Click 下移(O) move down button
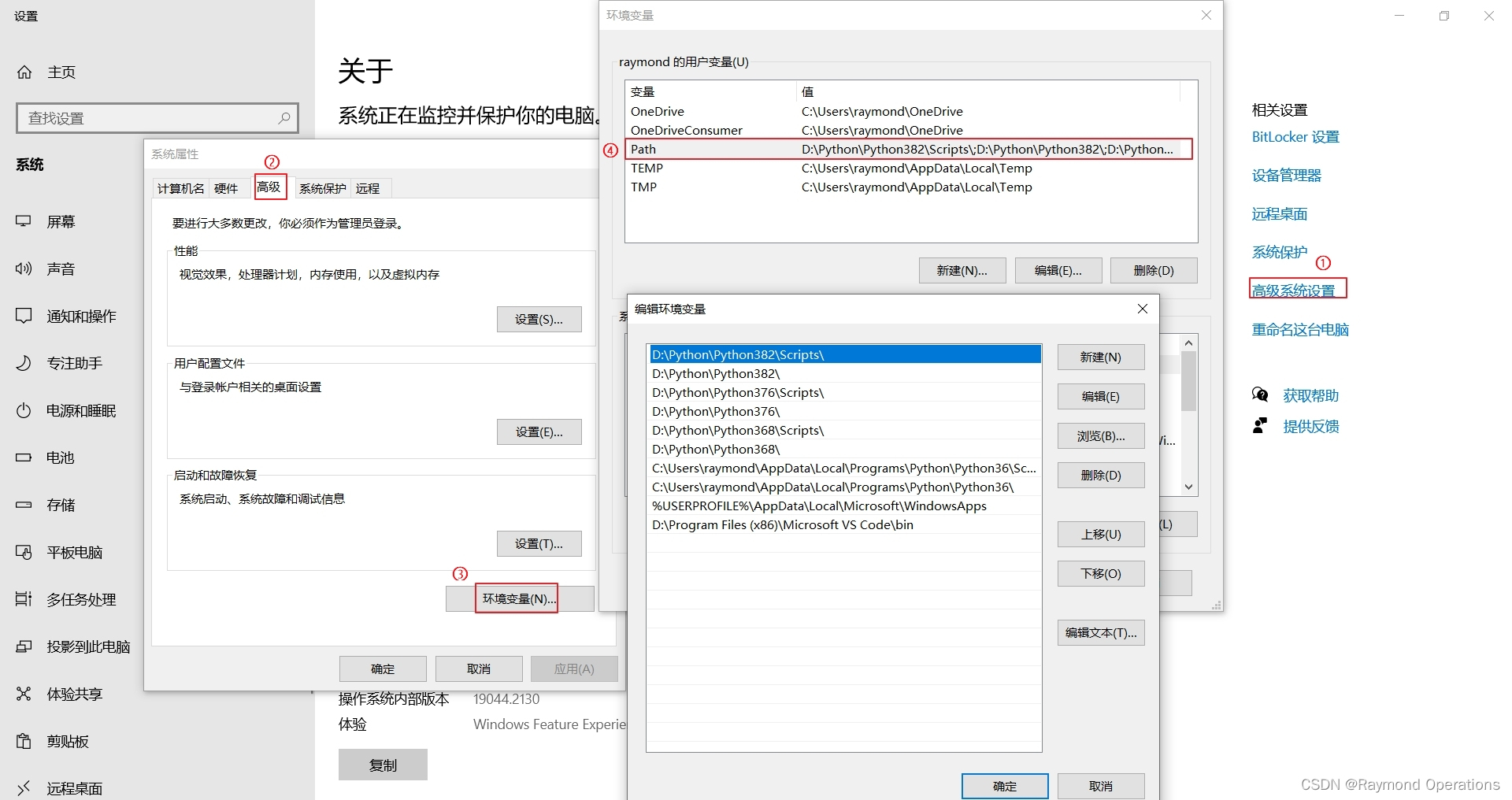1512x800 pixels. (1101, 573)
